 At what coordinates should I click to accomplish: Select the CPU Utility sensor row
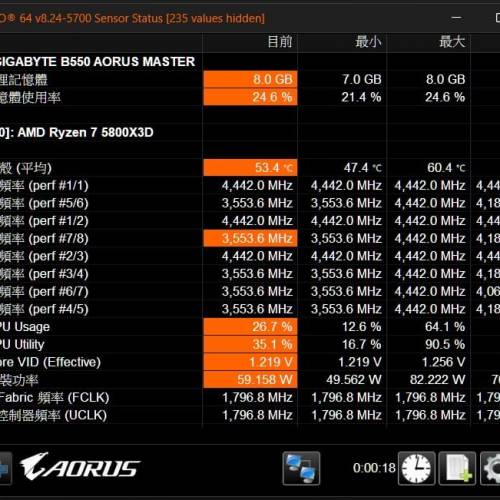click(x=250, y=344)
